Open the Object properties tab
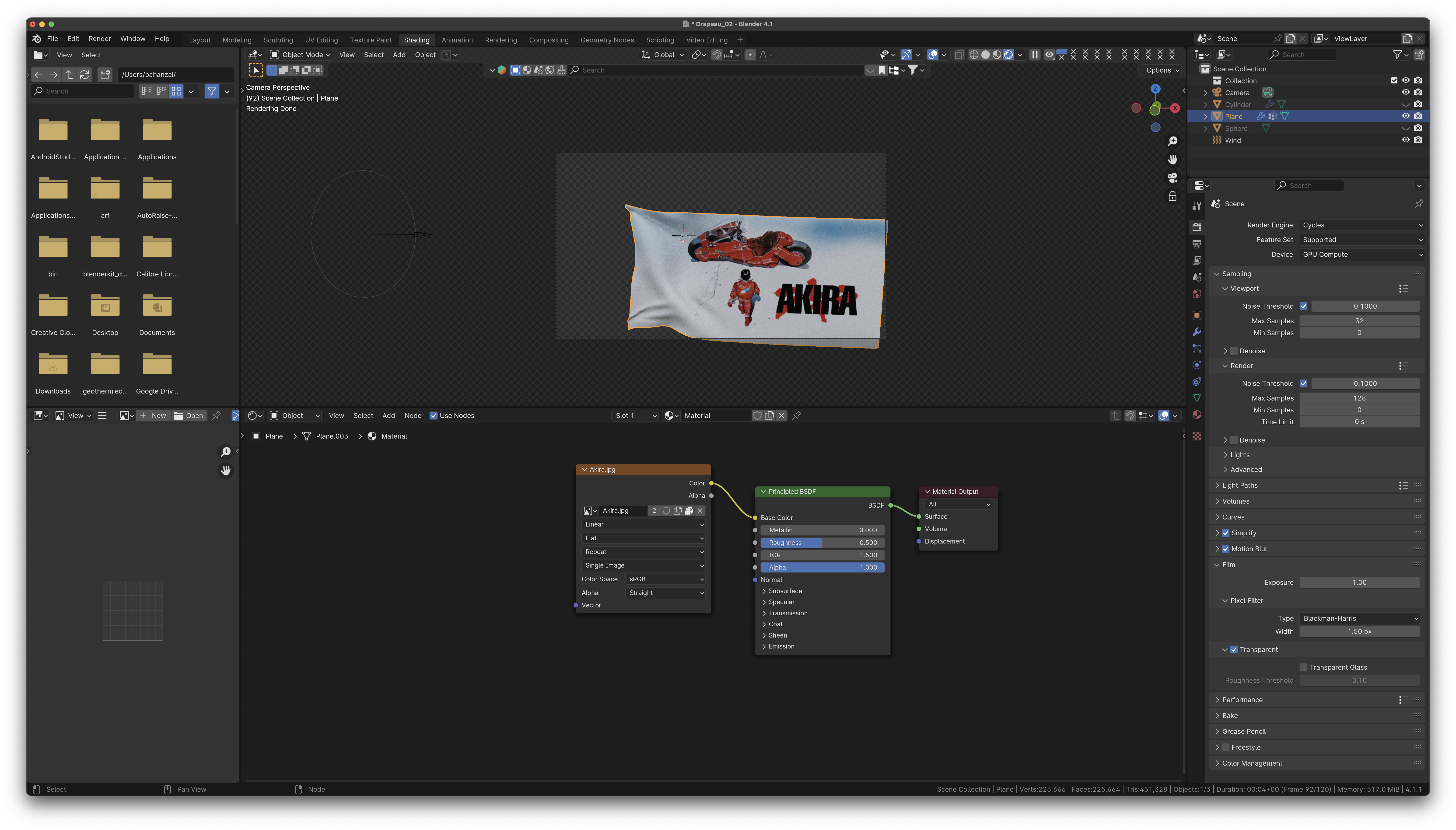This screenshot has width=1456, height=830. pos(1197,315)
